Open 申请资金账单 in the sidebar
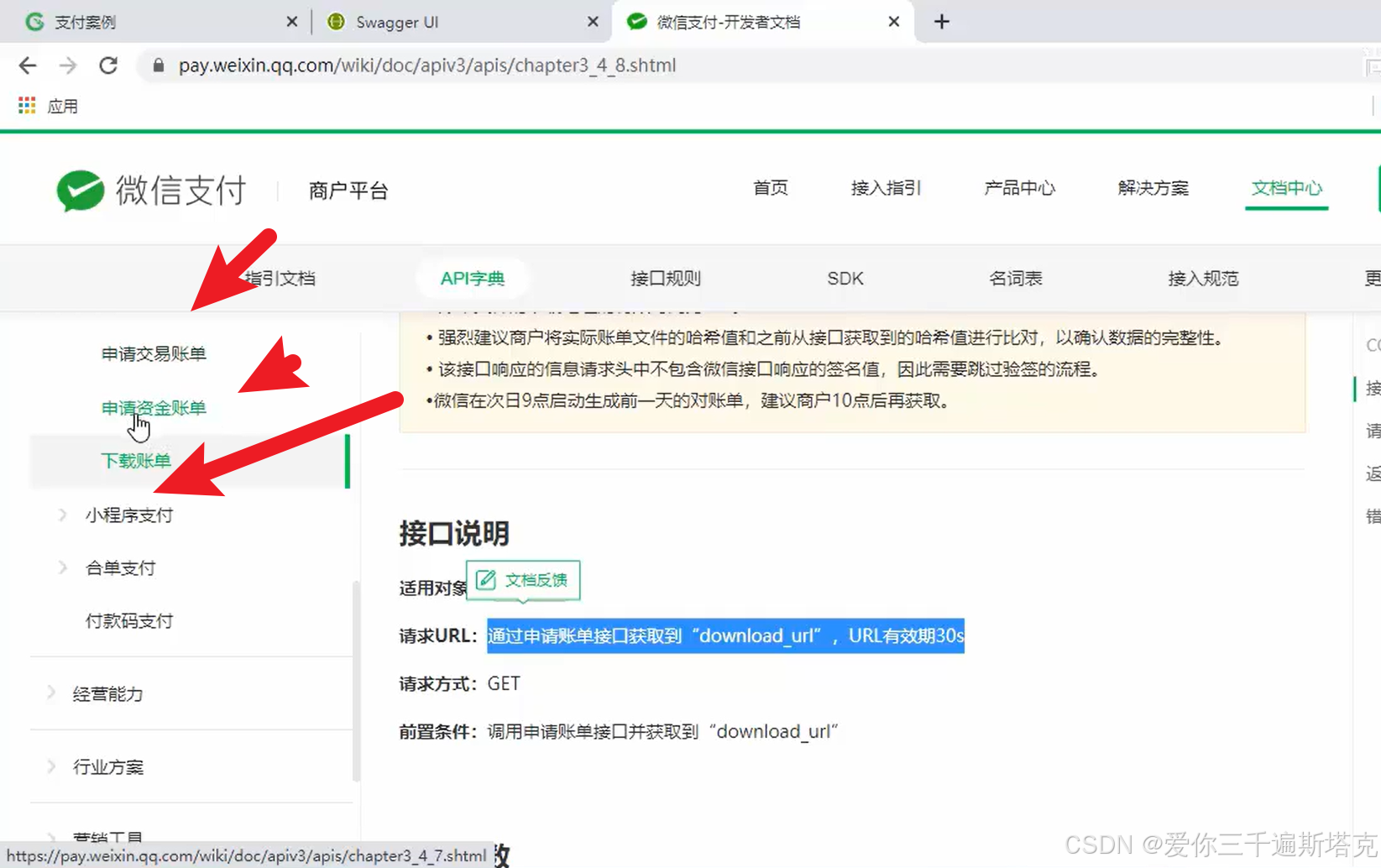Viewport: 1381px width, 868px height. [x=154, y=408]
